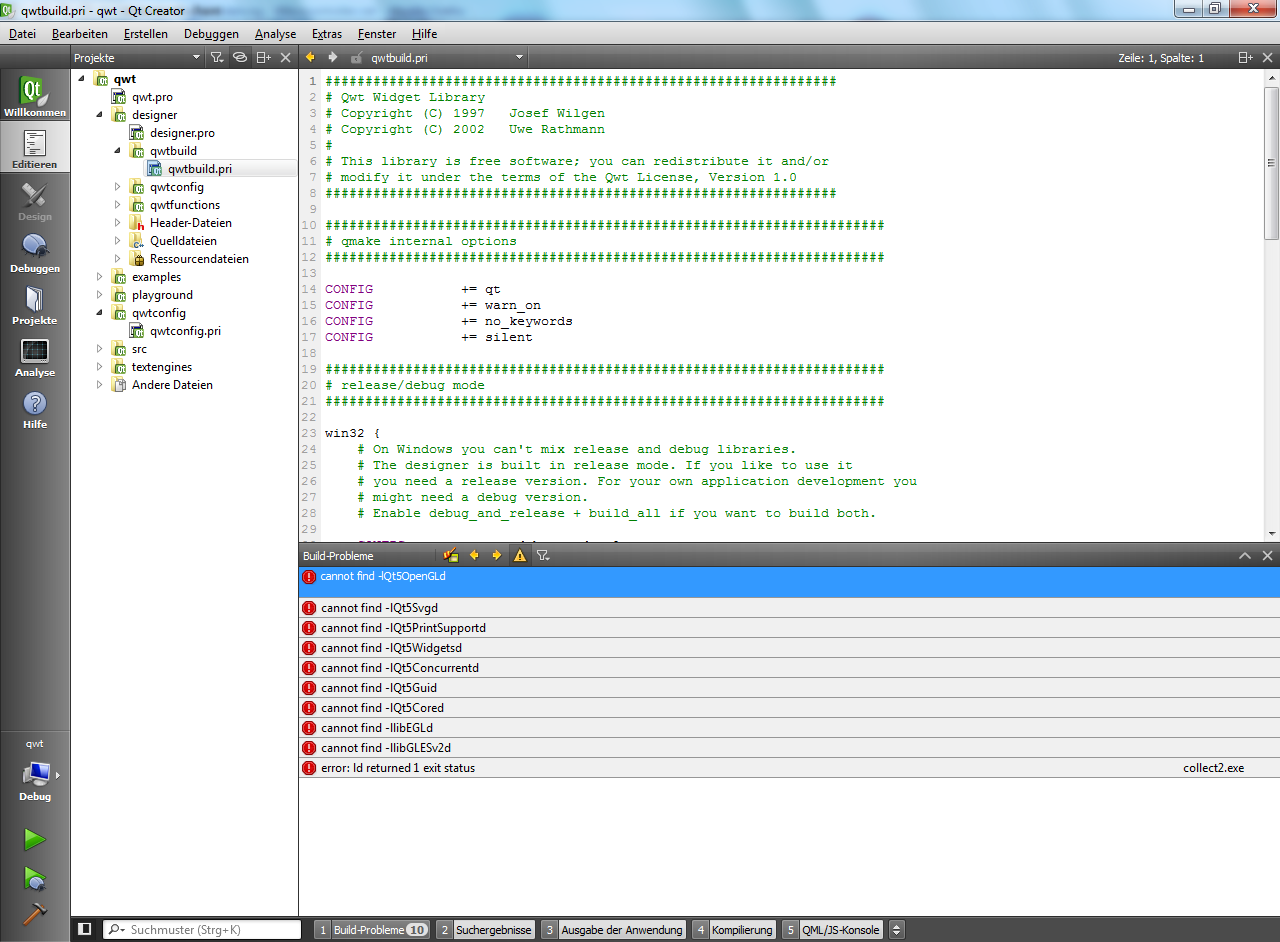Viewport: 1280px width, 942px height.
Task: Click the green Run button
Action: click(x=35, y=839)
